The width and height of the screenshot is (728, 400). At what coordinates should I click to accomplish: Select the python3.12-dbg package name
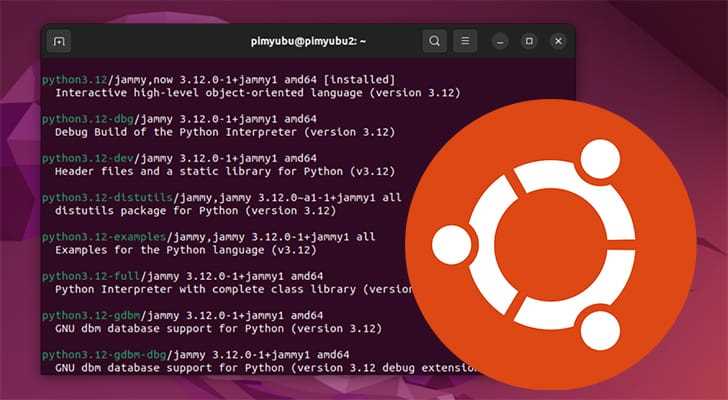[88, 119]
